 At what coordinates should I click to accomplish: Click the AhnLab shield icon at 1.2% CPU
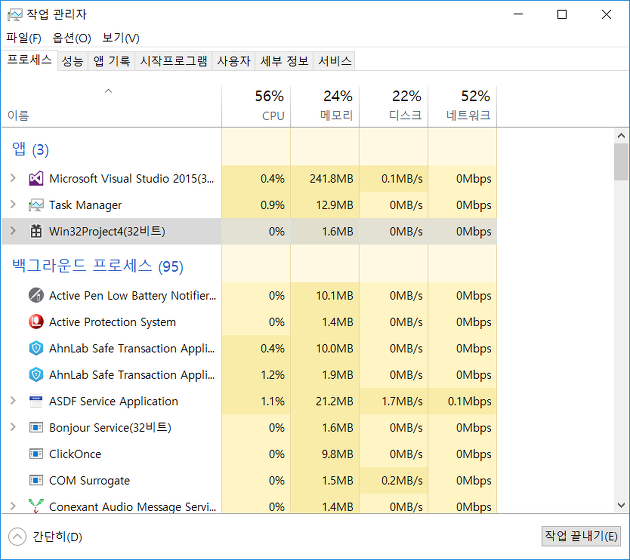tap(36, 375)
